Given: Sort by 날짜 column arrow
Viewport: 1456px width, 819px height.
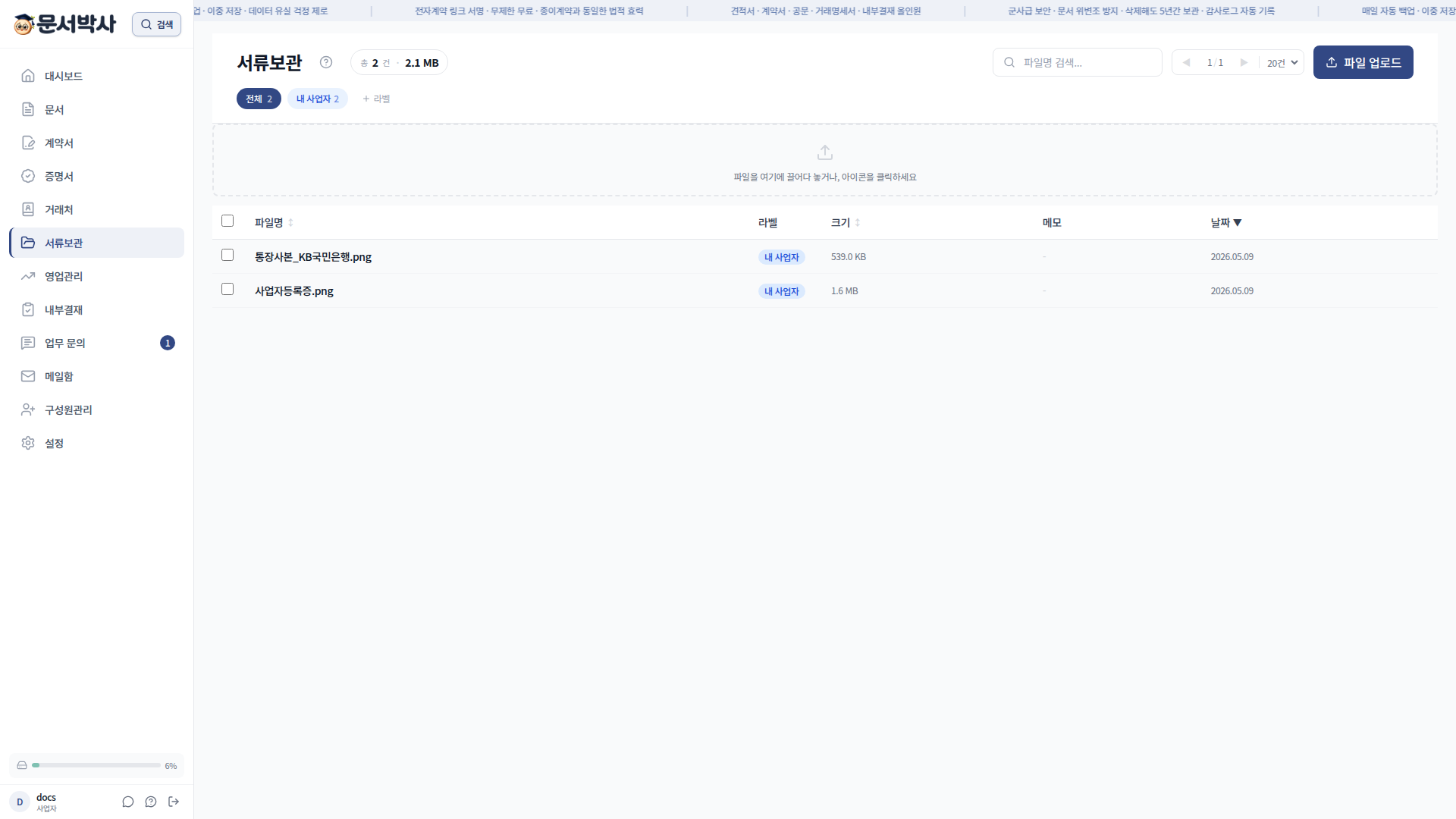Looking at the screenshot, I should click(x=1238, y=222).
